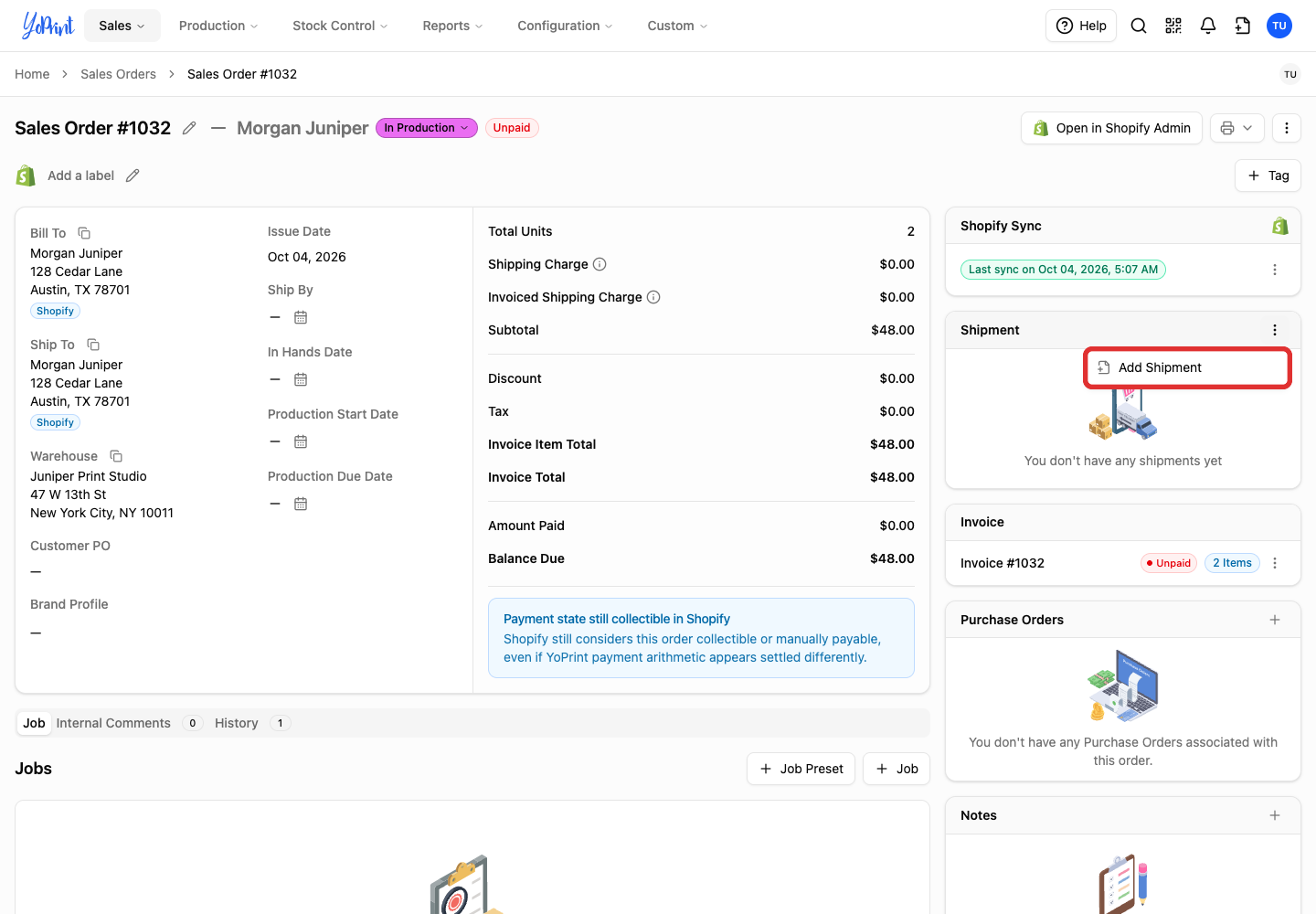This screenshot has width=1316, height=914.
Task: Click the document export icon in header
Action: click(1243, 26)
